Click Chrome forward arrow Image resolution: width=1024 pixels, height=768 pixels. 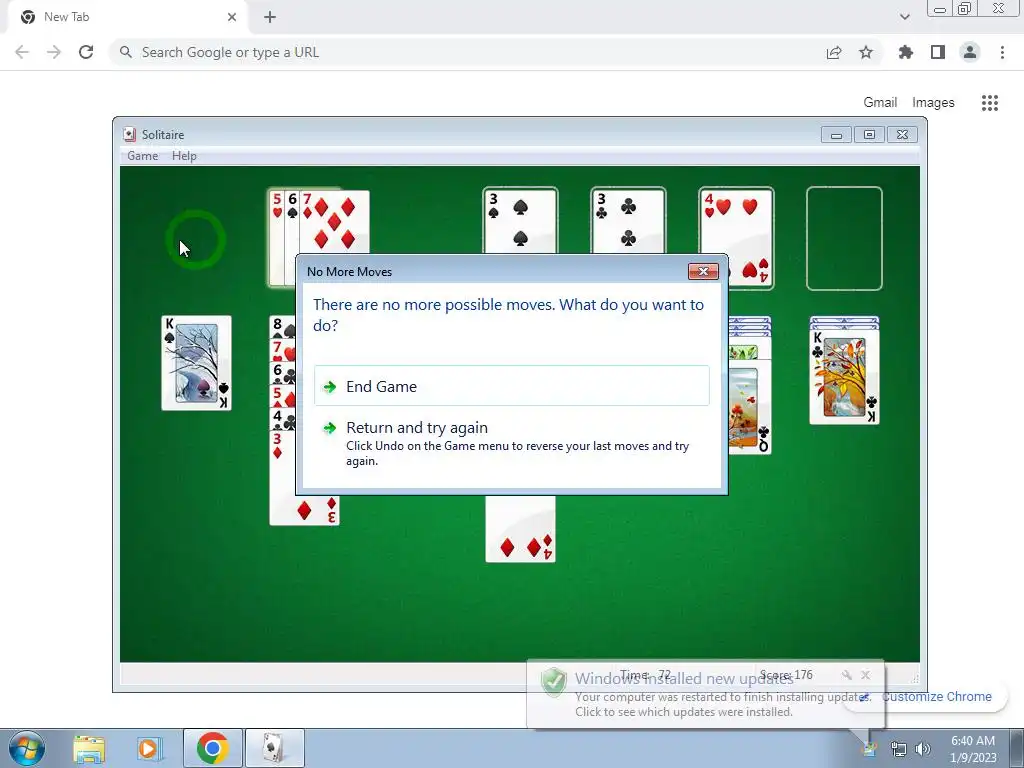coord(54,52)
